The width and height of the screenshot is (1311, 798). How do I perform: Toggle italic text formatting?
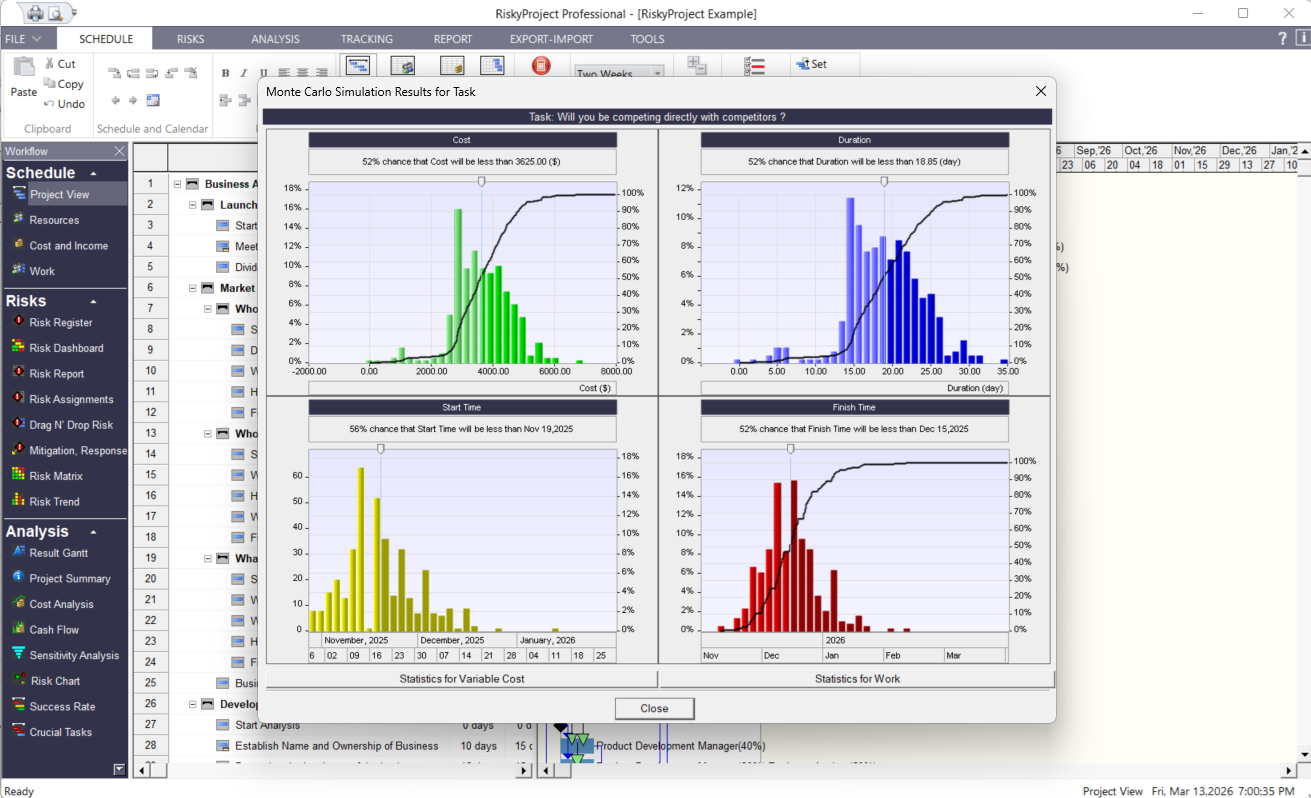243,72
